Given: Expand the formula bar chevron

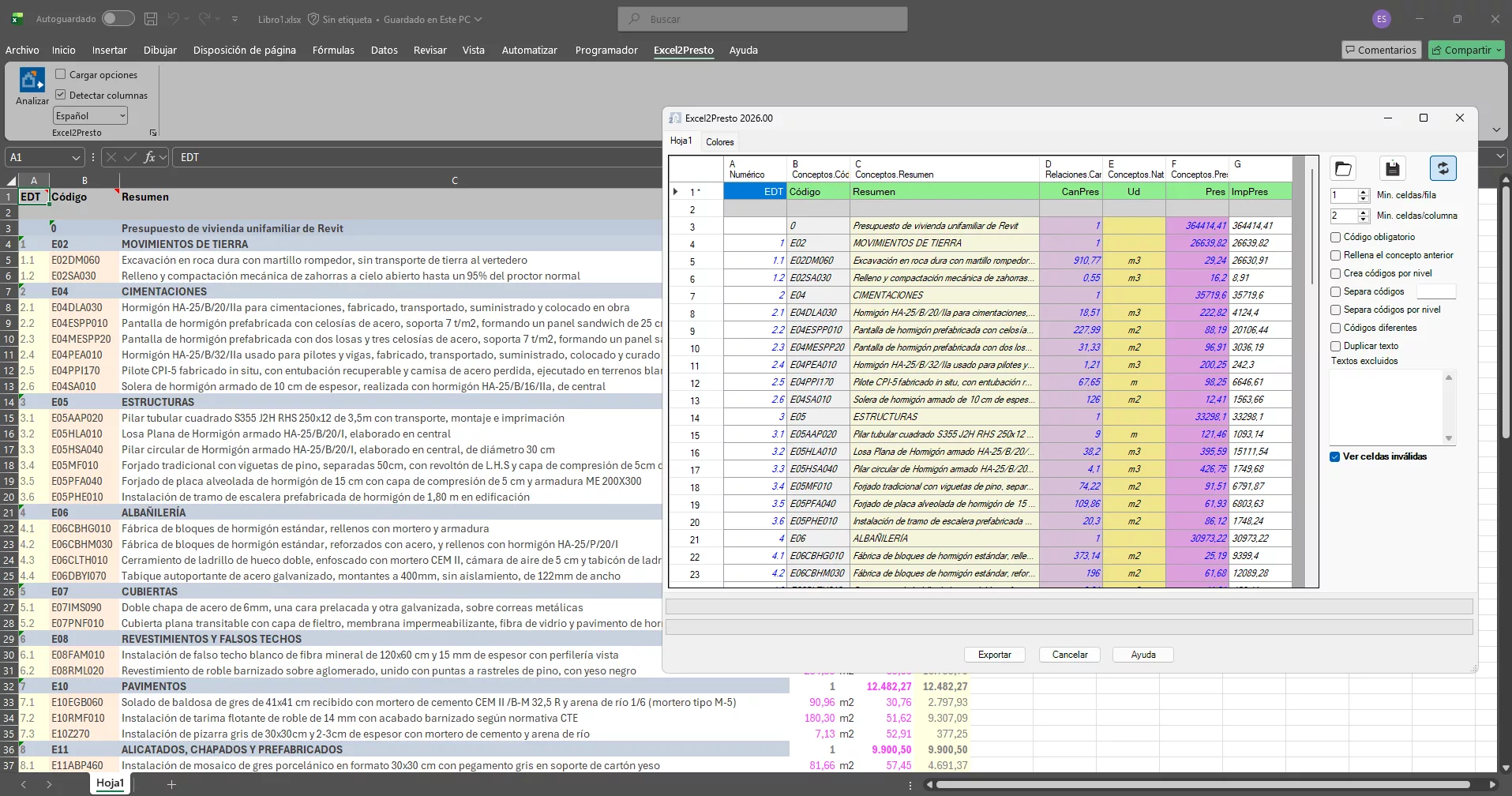Looking at the screenshot, I should click(1501, 157).
